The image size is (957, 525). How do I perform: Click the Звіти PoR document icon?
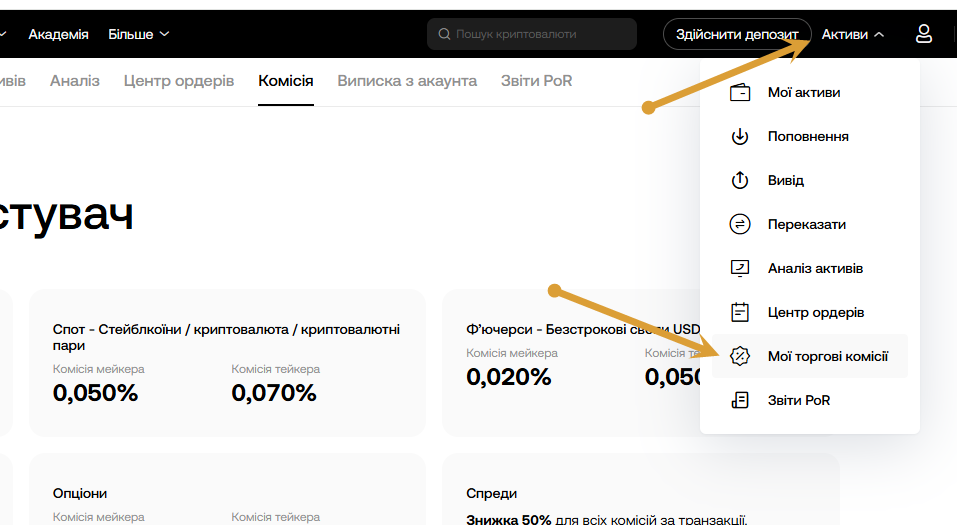coord(740,401)
